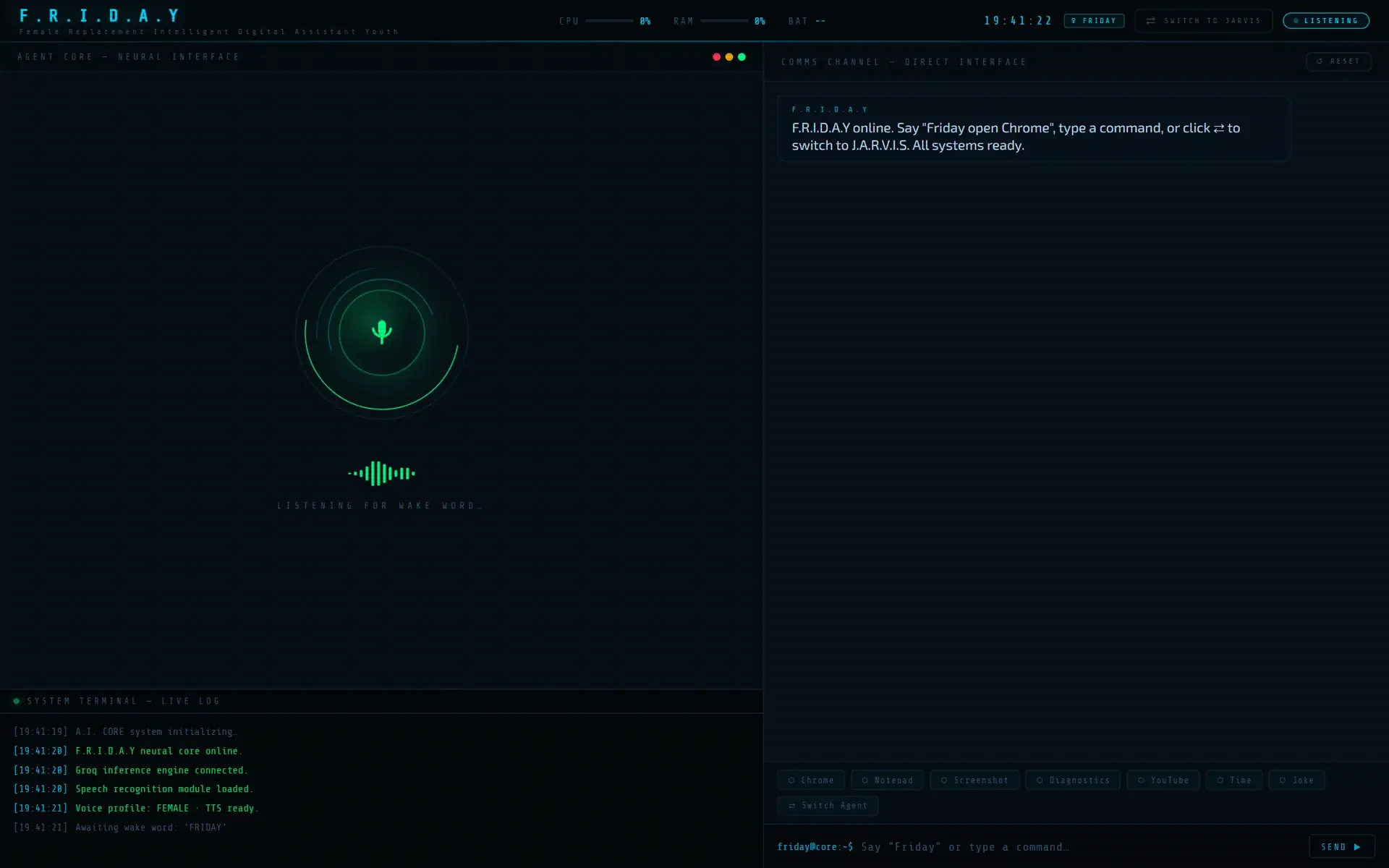Click the 'SYSTEM TERMINAL – LIVE LOG' header
Screen dimensions: 1389x868
[x=124, y=701]
